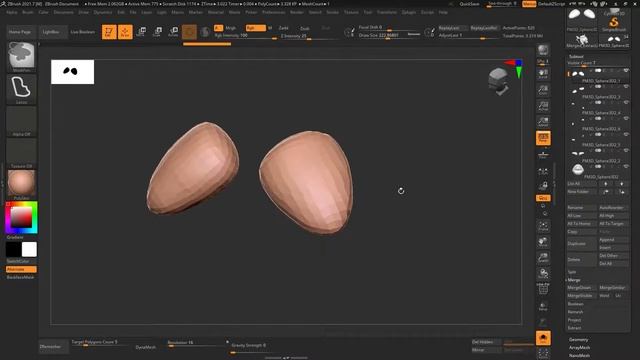Adjust the Rgb Intensity slider
This screenshot has width=640, height=360.
[x=245, y=36]
